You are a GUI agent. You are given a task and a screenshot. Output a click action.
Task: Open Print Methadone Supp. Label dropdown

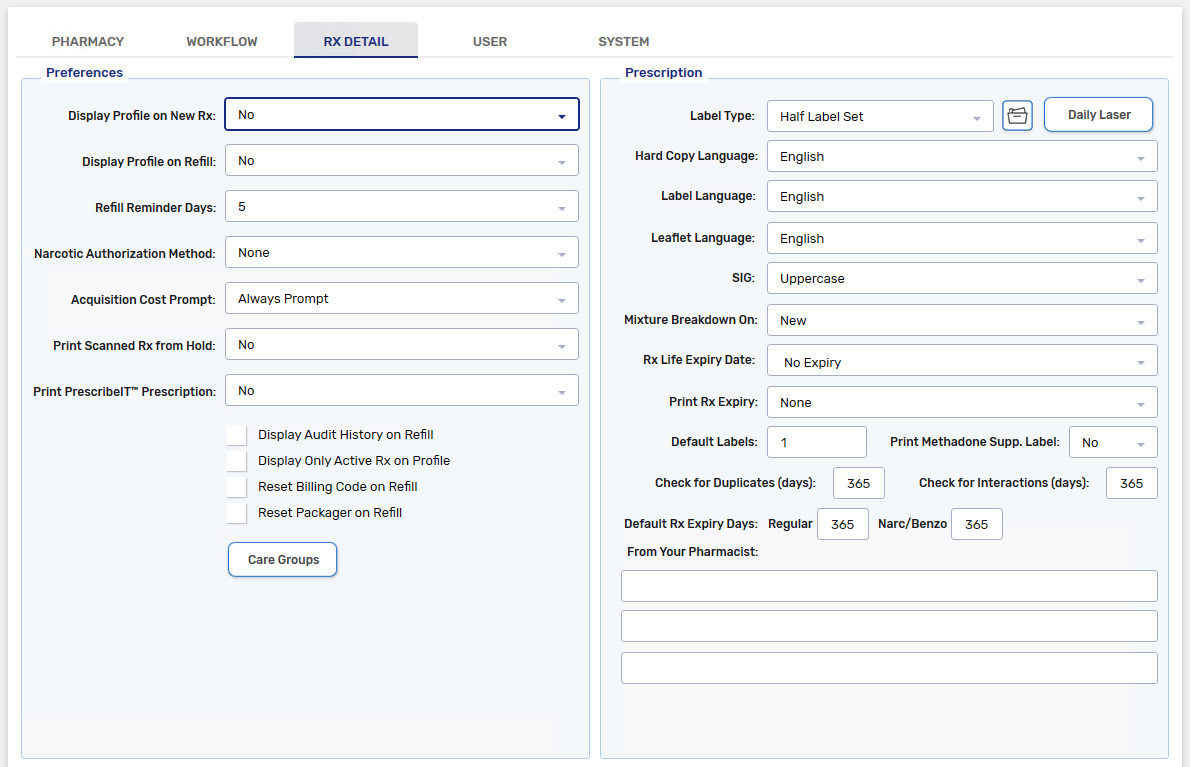tap(1112, 442)
